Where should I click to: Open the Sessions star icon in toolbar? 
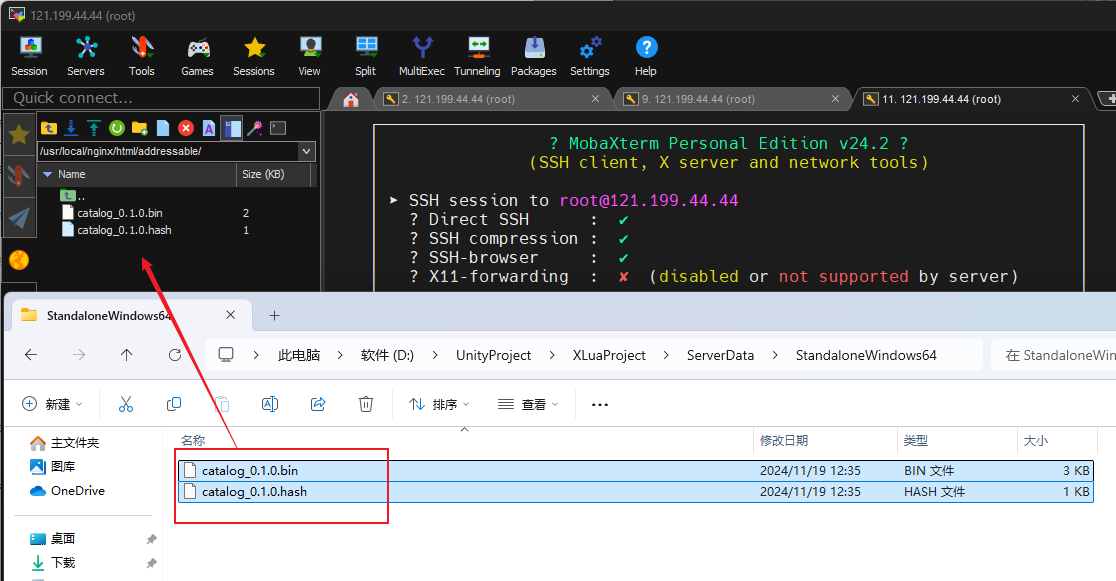pos(254,56)
